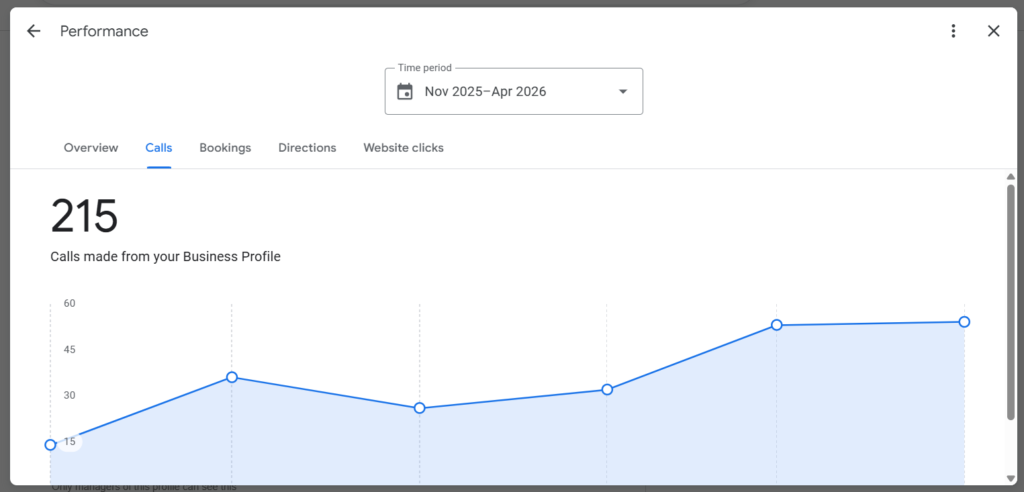View the Website clicks tab
Screen dimensions: 1024x492
pos(404,148)
